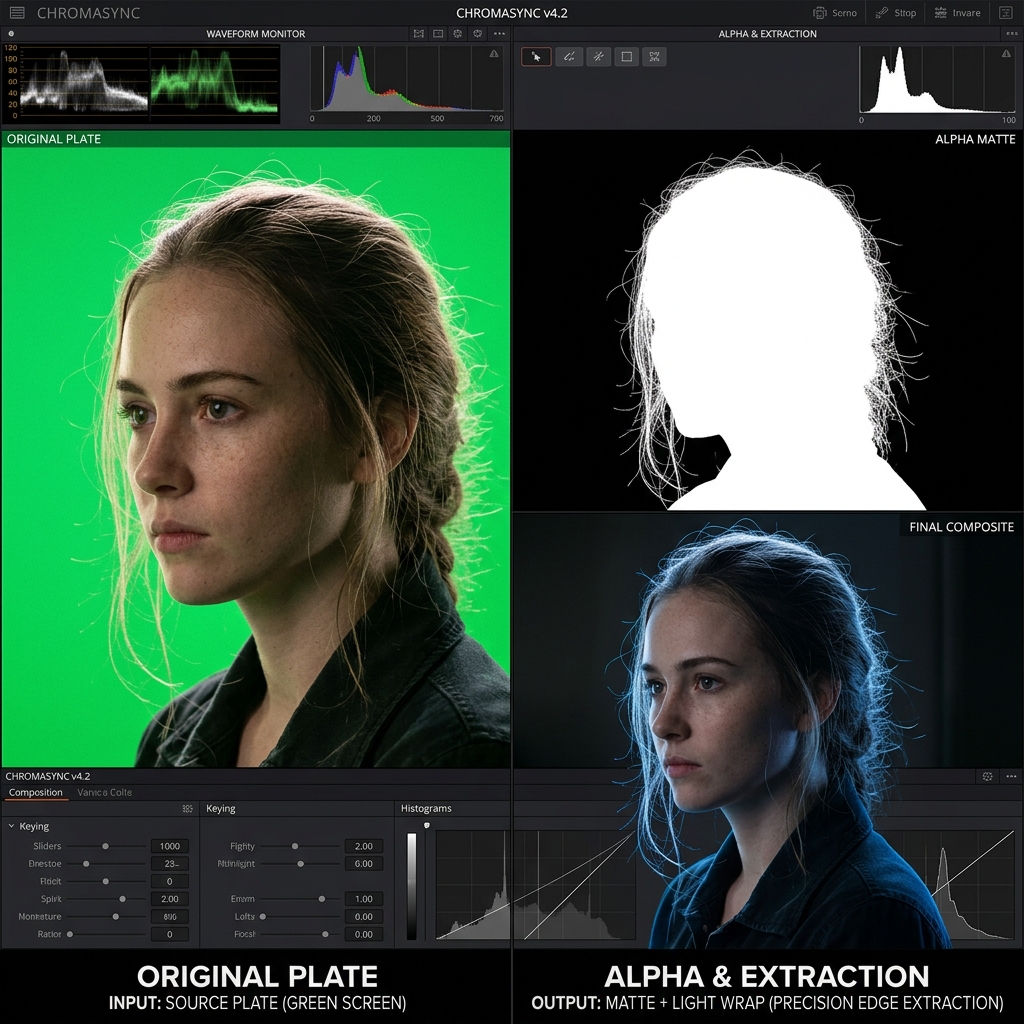Click the settings icon above the Final Composite curves
Screen dimensions: 1024x1024
click(987, 776)
